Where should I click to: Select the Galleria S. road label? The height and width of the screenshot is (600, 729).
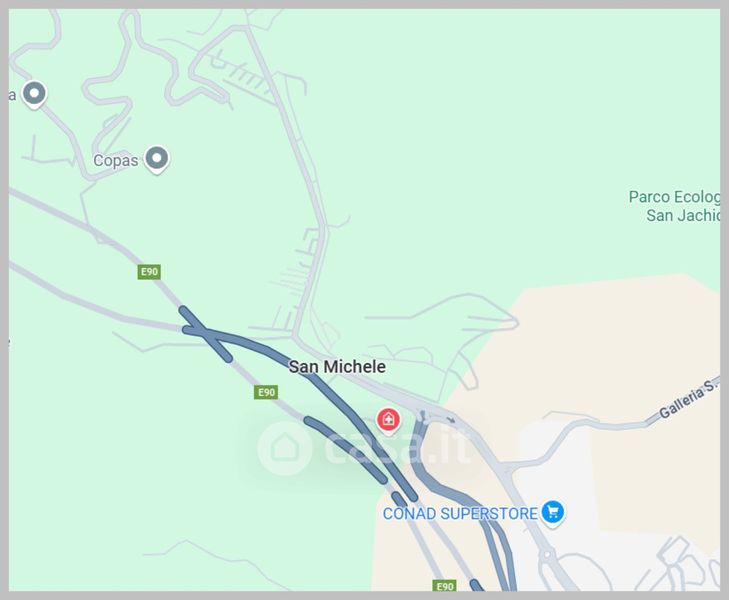coord(689,399)
